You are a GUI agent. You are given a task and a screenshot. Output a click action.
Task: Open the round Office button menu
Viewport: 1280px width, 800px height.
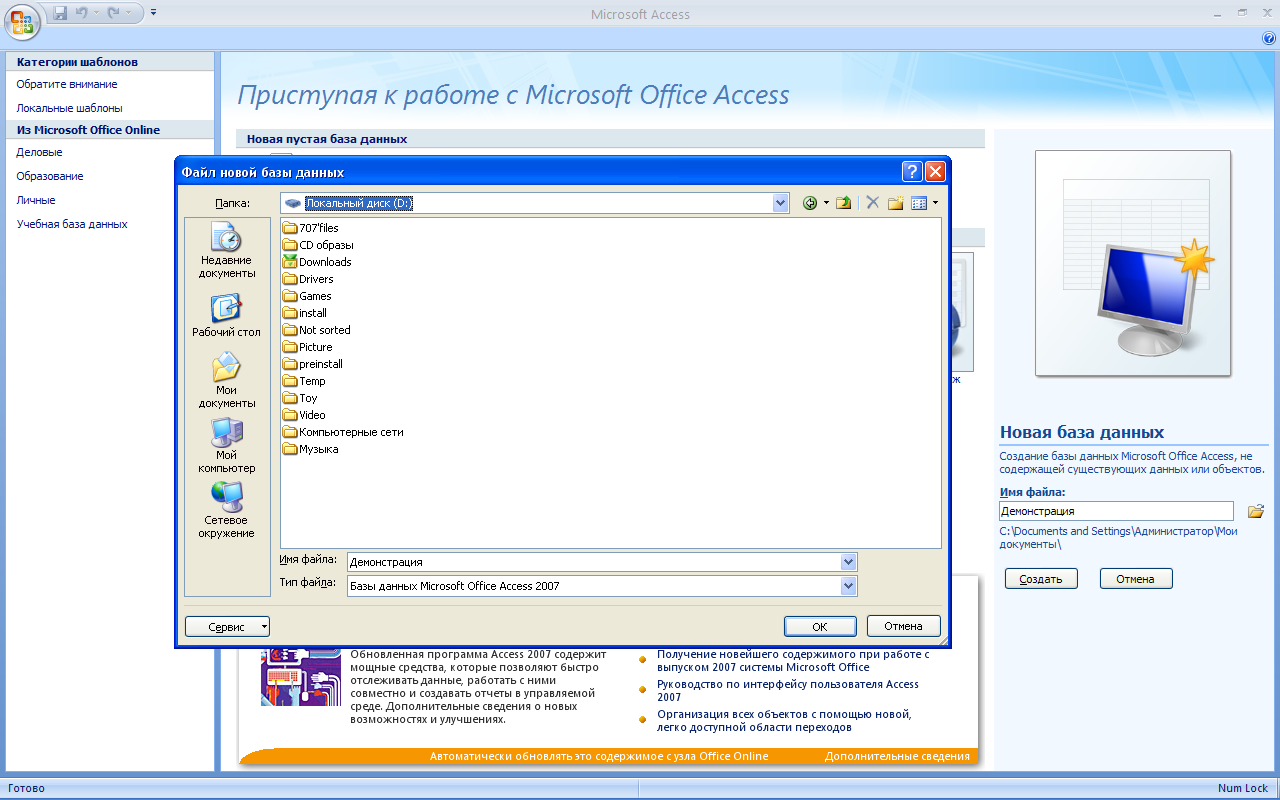point(22,20)
